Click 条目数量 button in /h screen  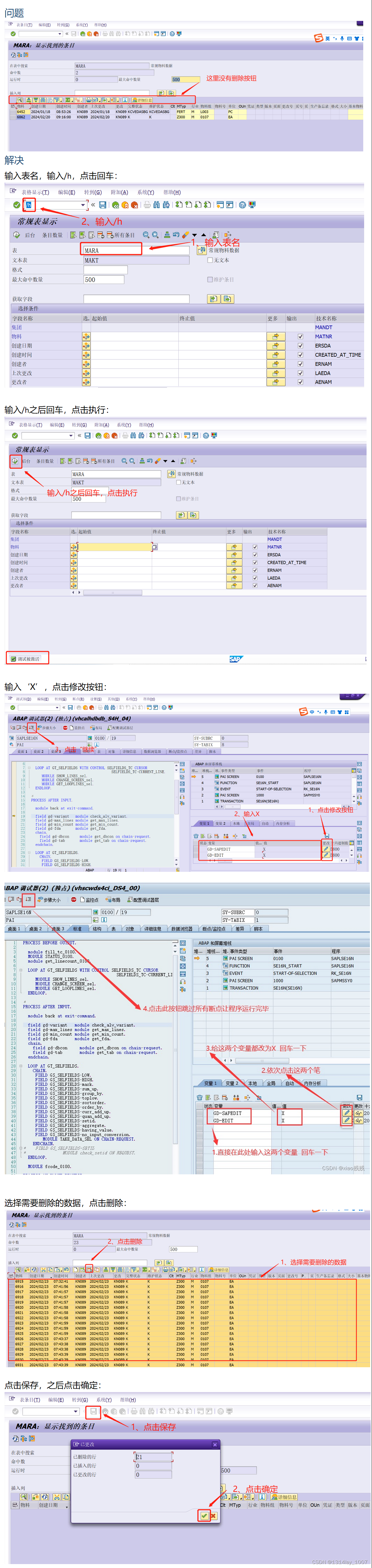(x=52, y=235)
